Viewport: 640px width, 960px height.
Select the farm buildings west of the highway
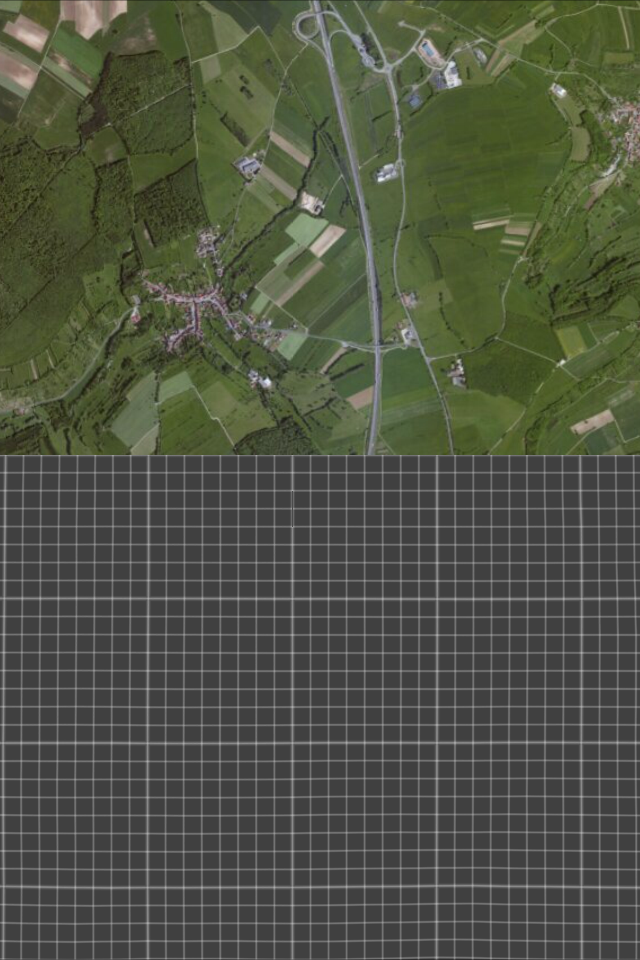pyautogui.click(x=248, y=166)
